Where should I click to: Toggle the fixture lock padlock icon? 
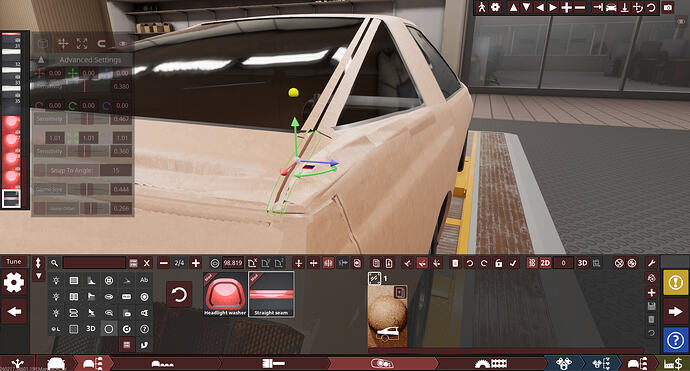pos(499,263)
